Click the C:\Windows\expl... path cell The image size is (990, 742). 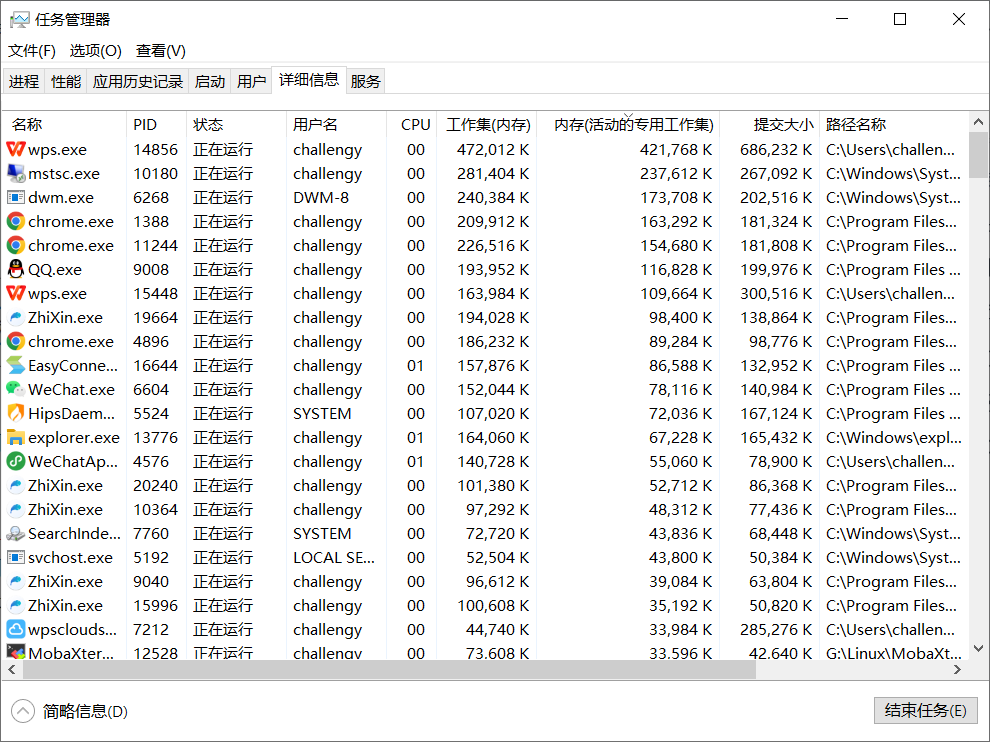point(893,438)
